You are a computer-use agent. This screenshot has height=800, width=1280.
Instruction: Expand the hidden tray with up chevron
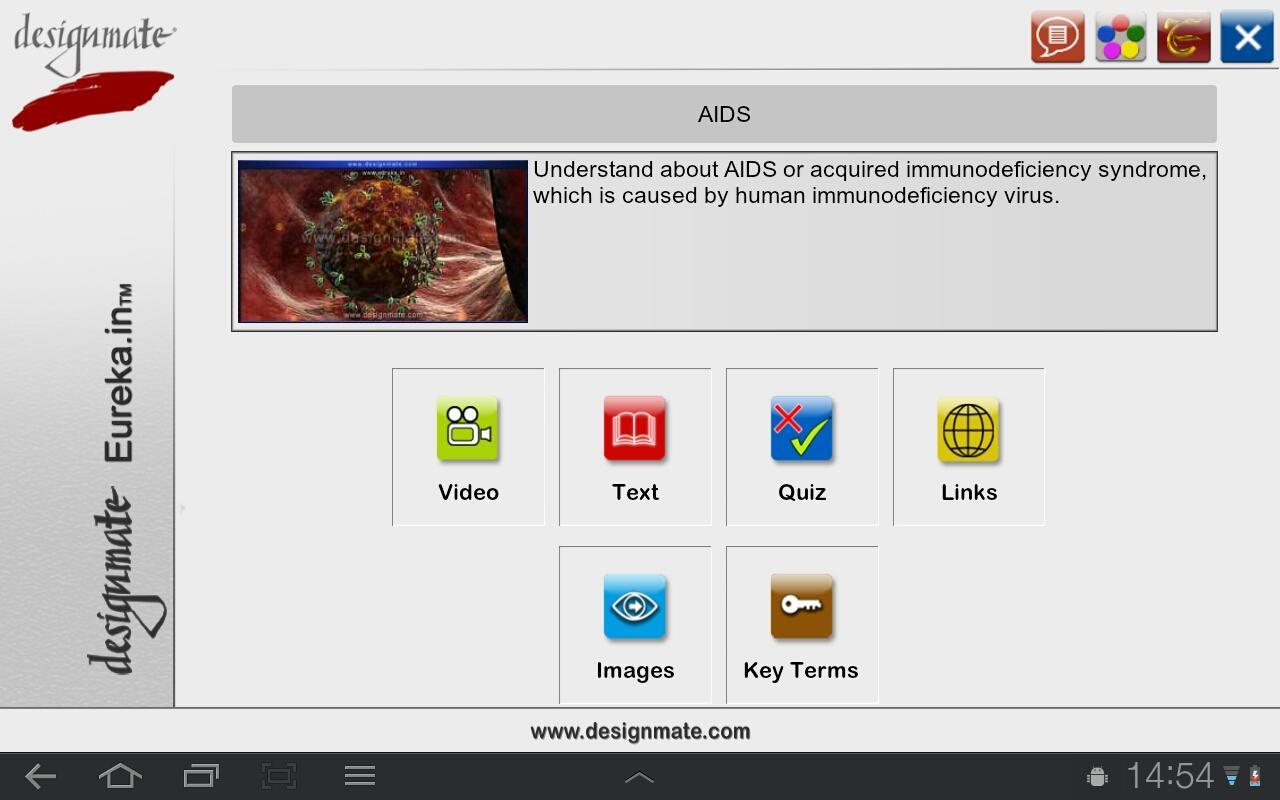(x=639, y=776)
